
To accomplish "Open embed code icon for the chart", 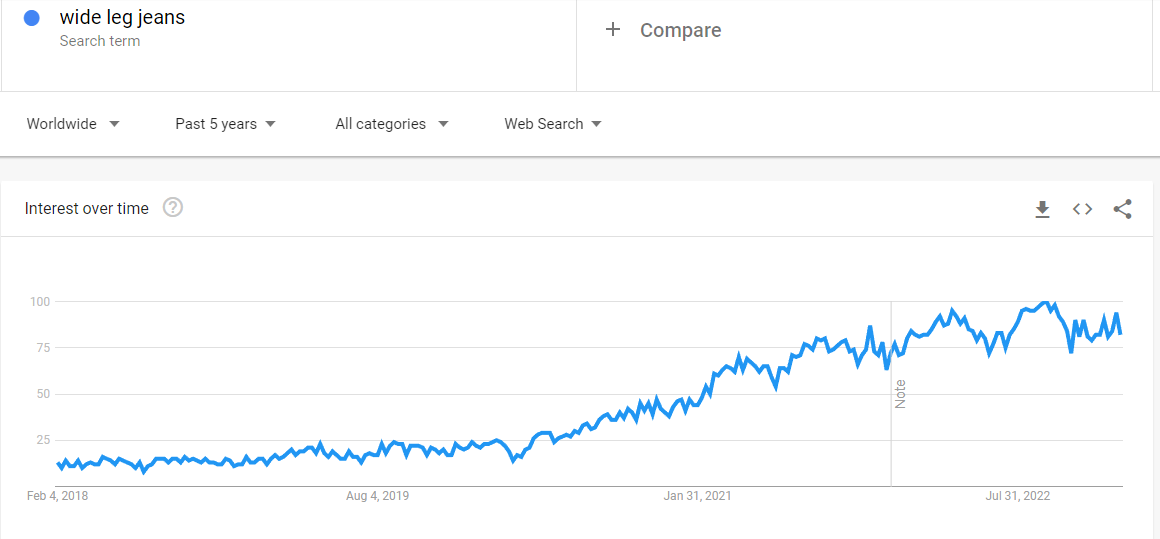I will [1082, 209].
